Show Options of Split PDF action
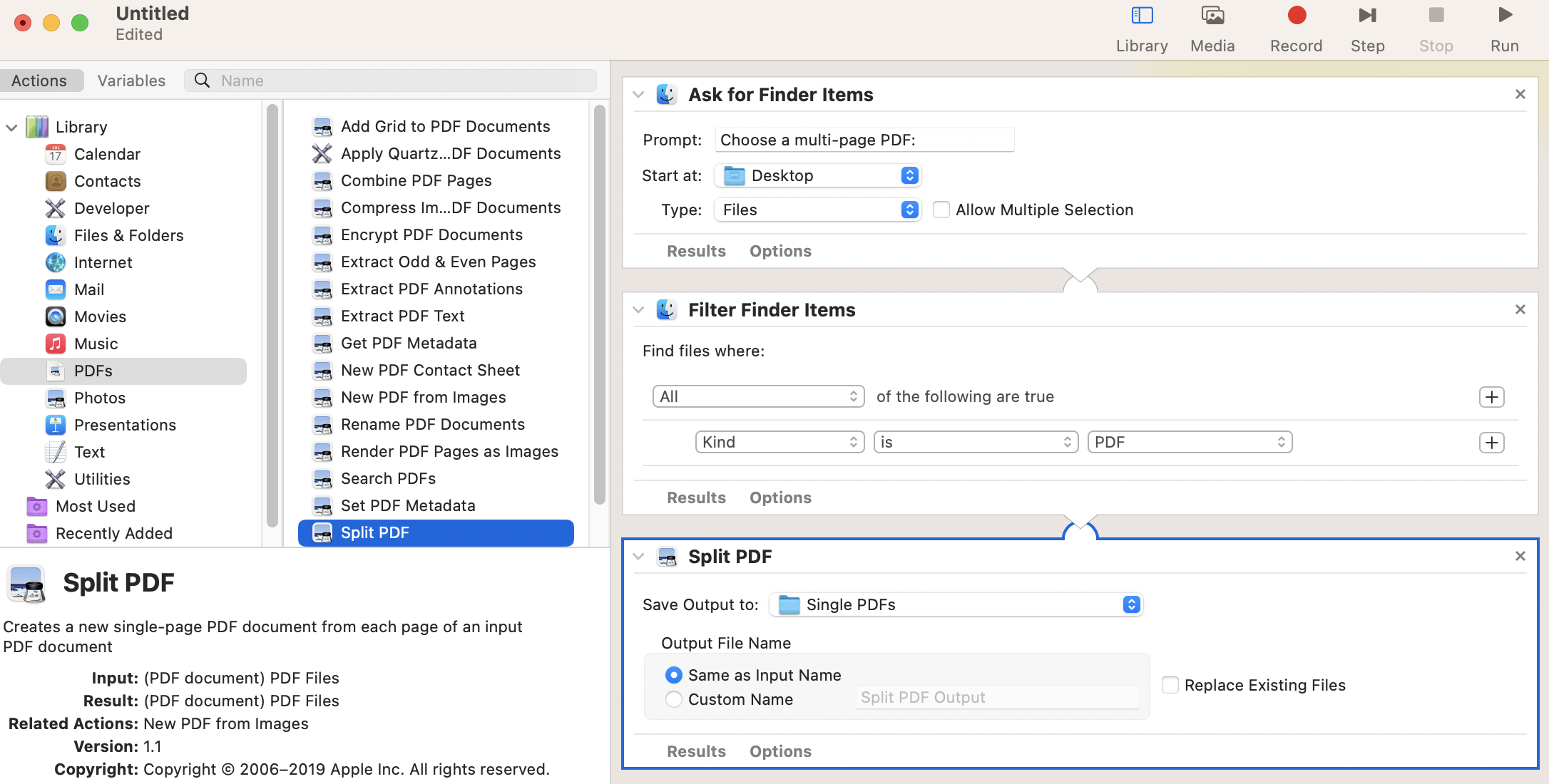1549x784 pixels. coord(780,751)
